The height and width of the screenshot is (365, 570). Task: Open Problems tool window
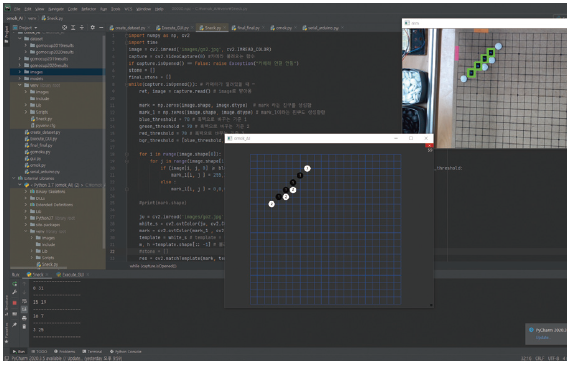tap(64, 352)
